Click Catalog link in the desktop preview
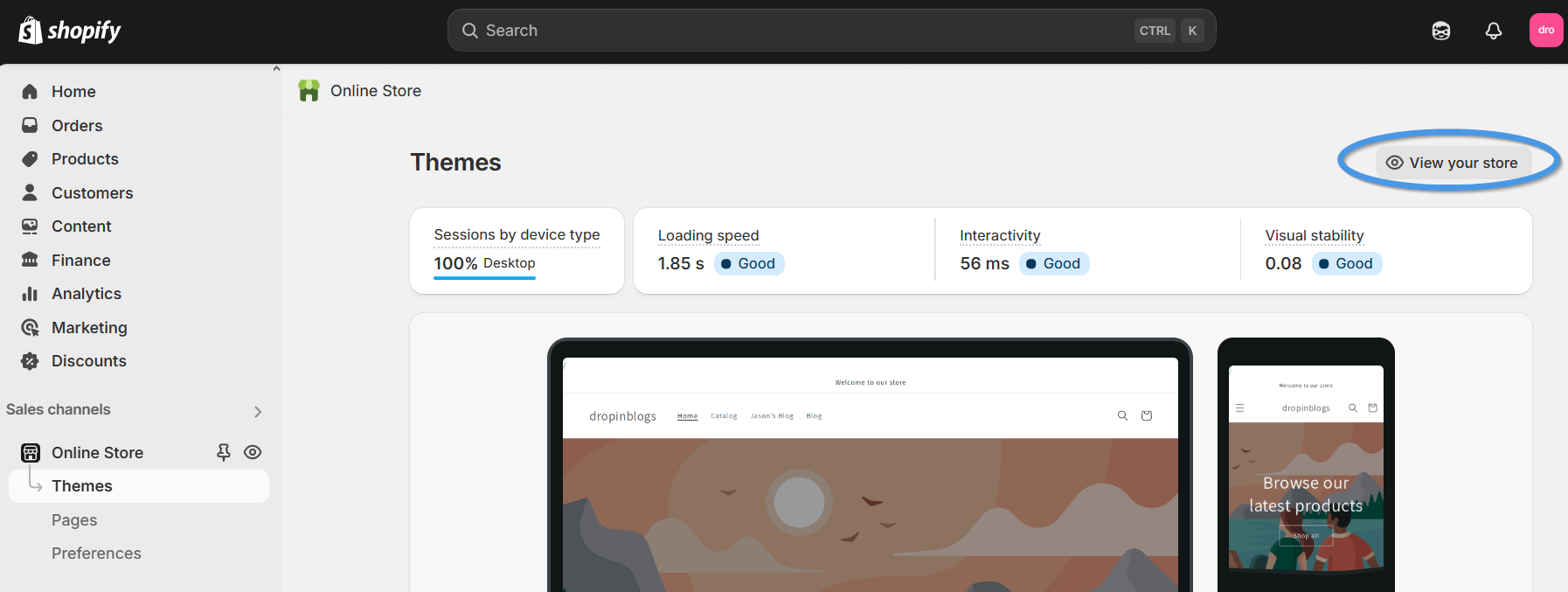This screenshot has height=592, width=1568. [x=724, y=416]
